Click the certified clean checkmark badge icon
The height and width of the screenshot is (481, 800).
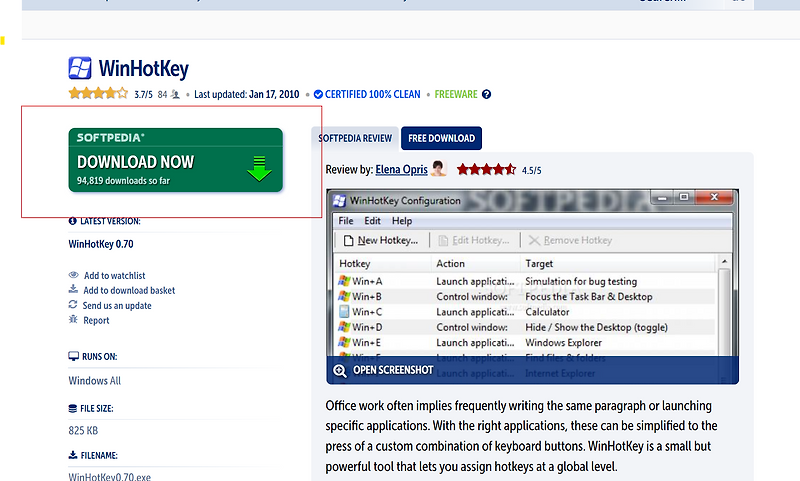(x=318, y=94)
